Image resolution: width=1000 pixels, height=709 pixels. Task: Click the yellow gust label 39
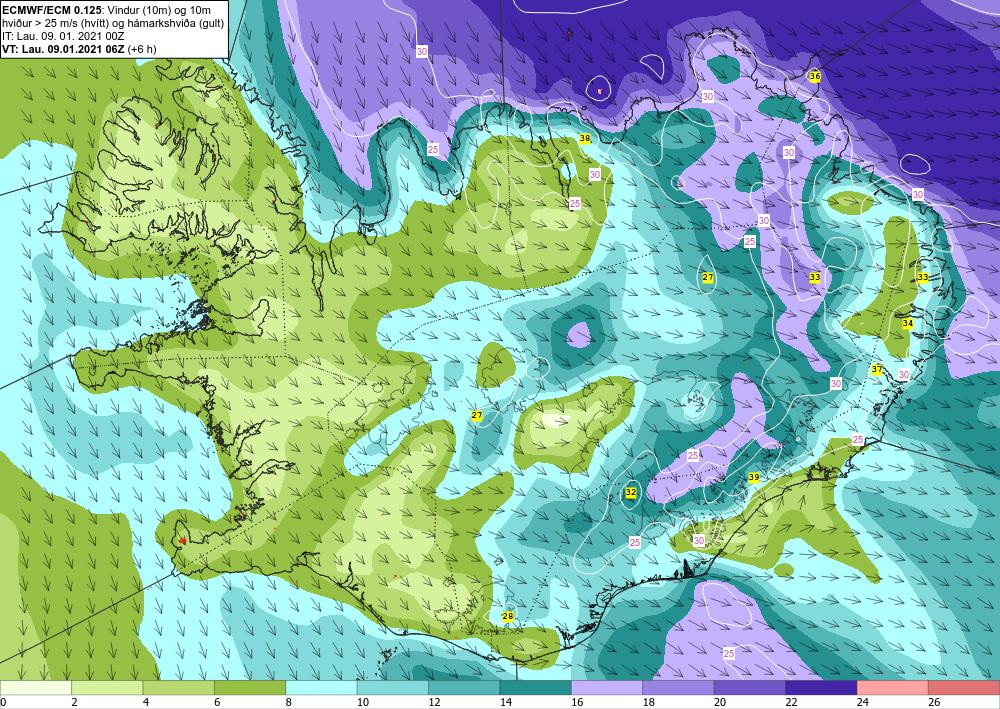(753, 477)
